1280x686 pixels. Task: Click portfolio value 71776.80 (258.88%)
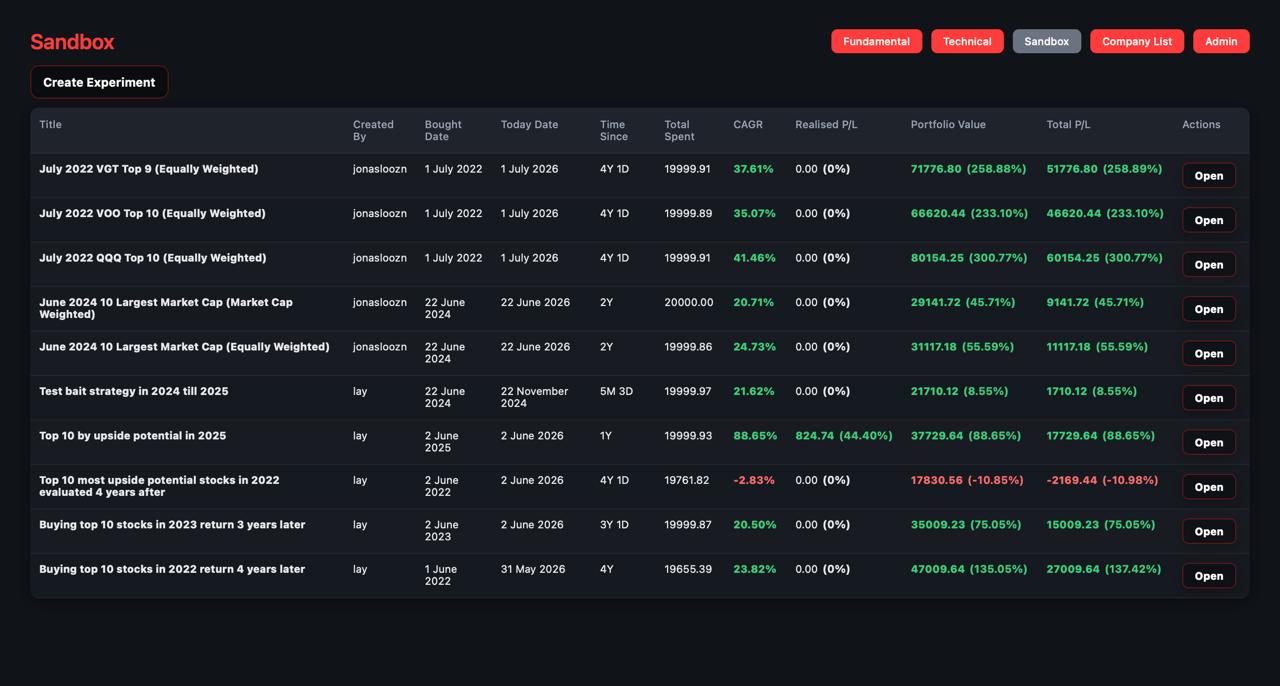pos(969,169)
